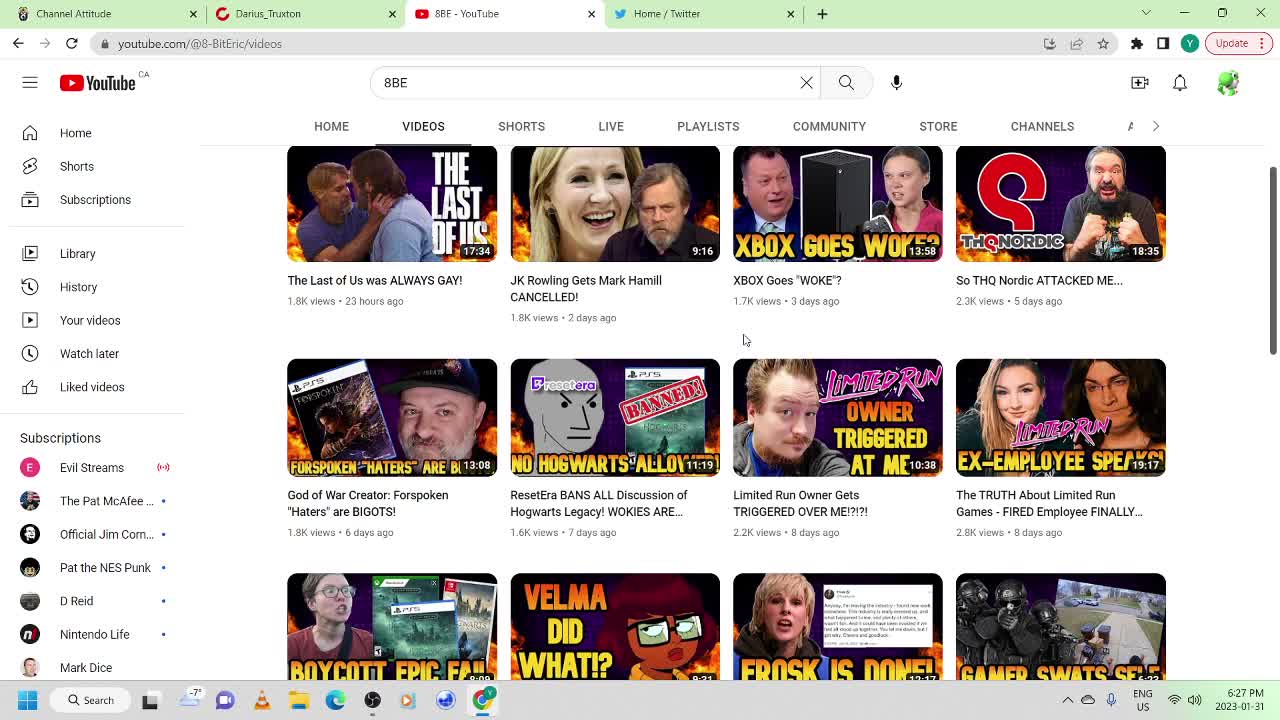Screen dimensions: 1280x720
Task: Share this page icon in address bar
Action: (x=1077, y=44)
